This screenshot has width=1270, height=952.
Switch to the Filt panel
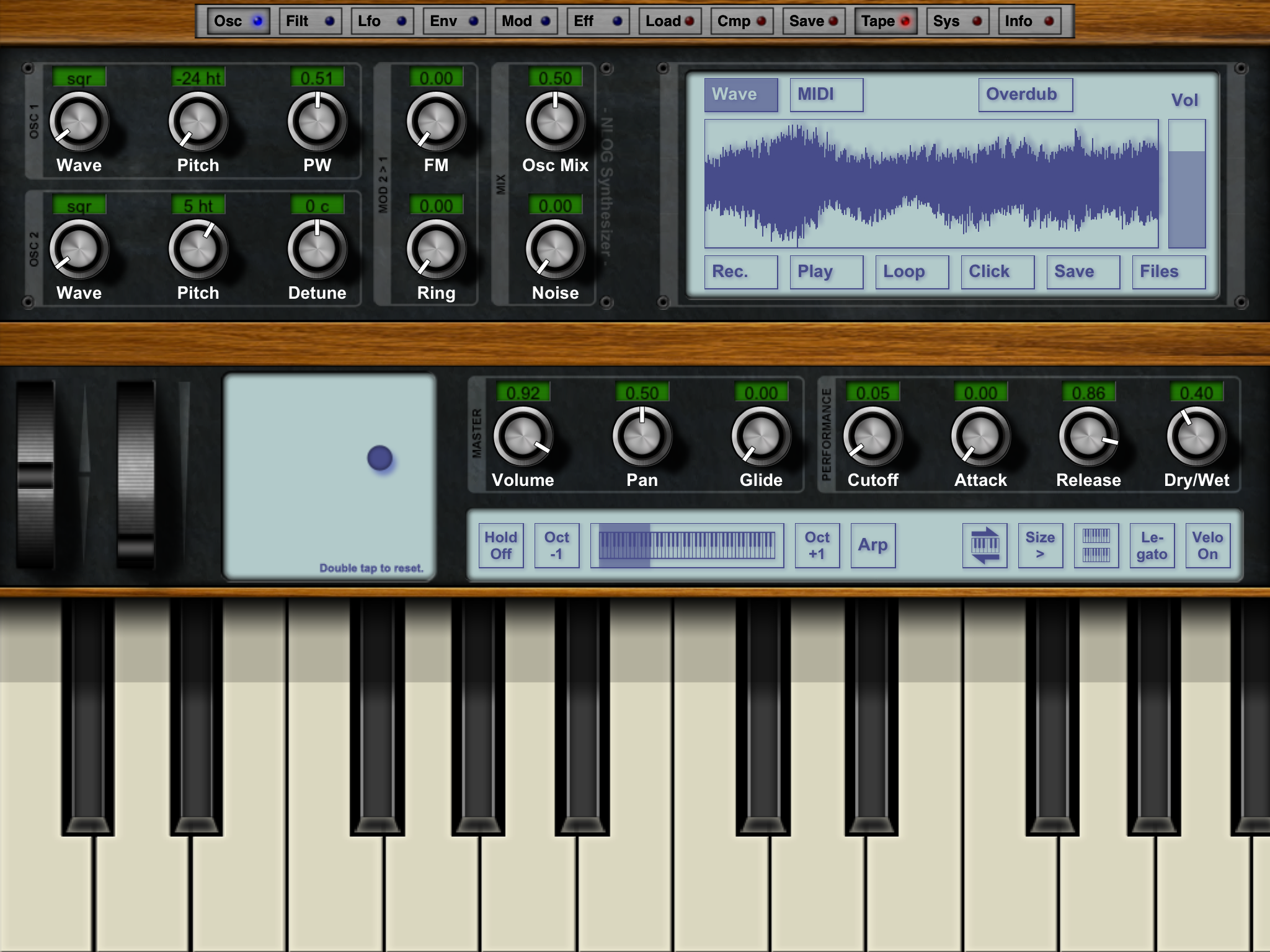tap(310, 20)
